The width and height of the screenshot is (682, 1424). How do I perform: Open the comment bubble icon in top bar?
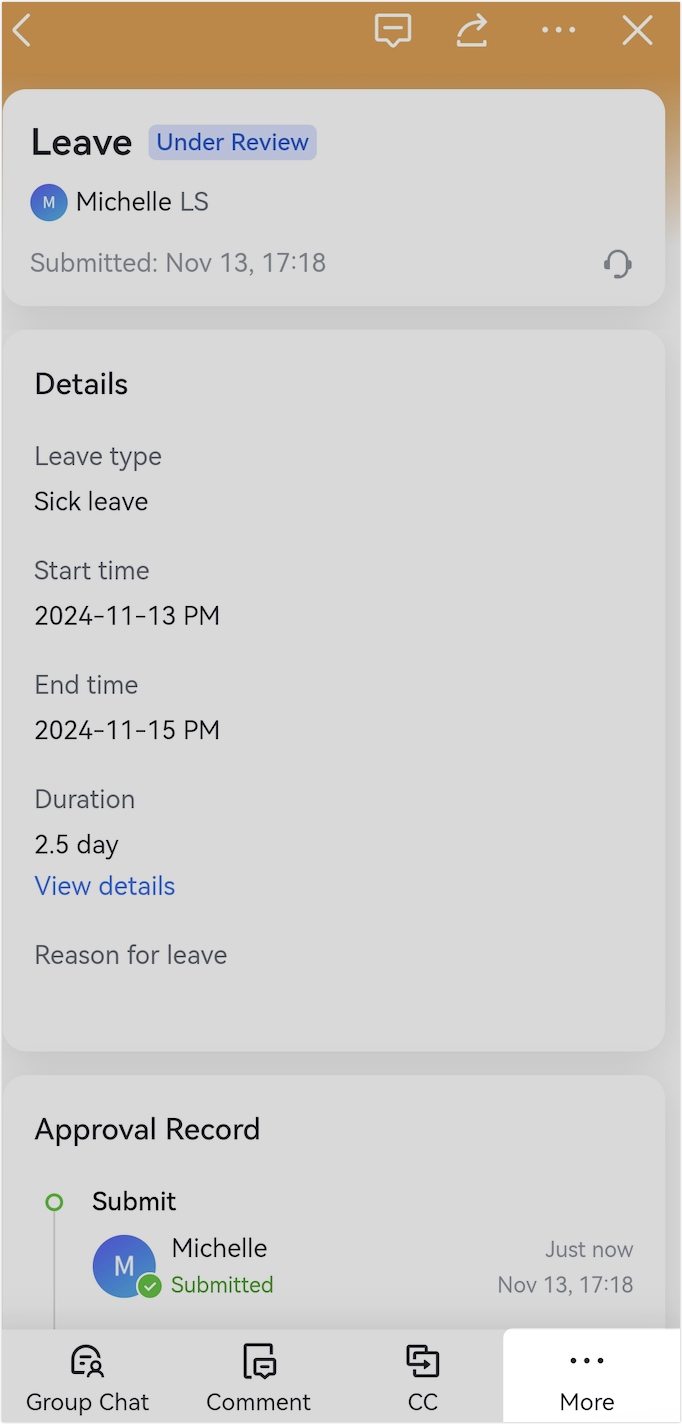(x=392, y=30)
